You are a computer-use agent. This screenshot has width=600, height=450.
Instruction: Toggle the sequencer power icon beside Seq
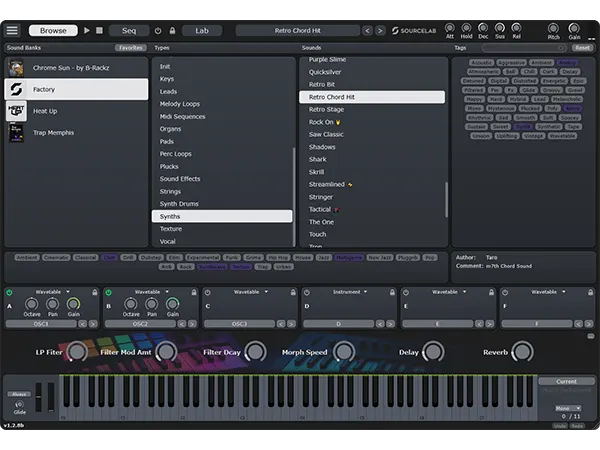158,31
